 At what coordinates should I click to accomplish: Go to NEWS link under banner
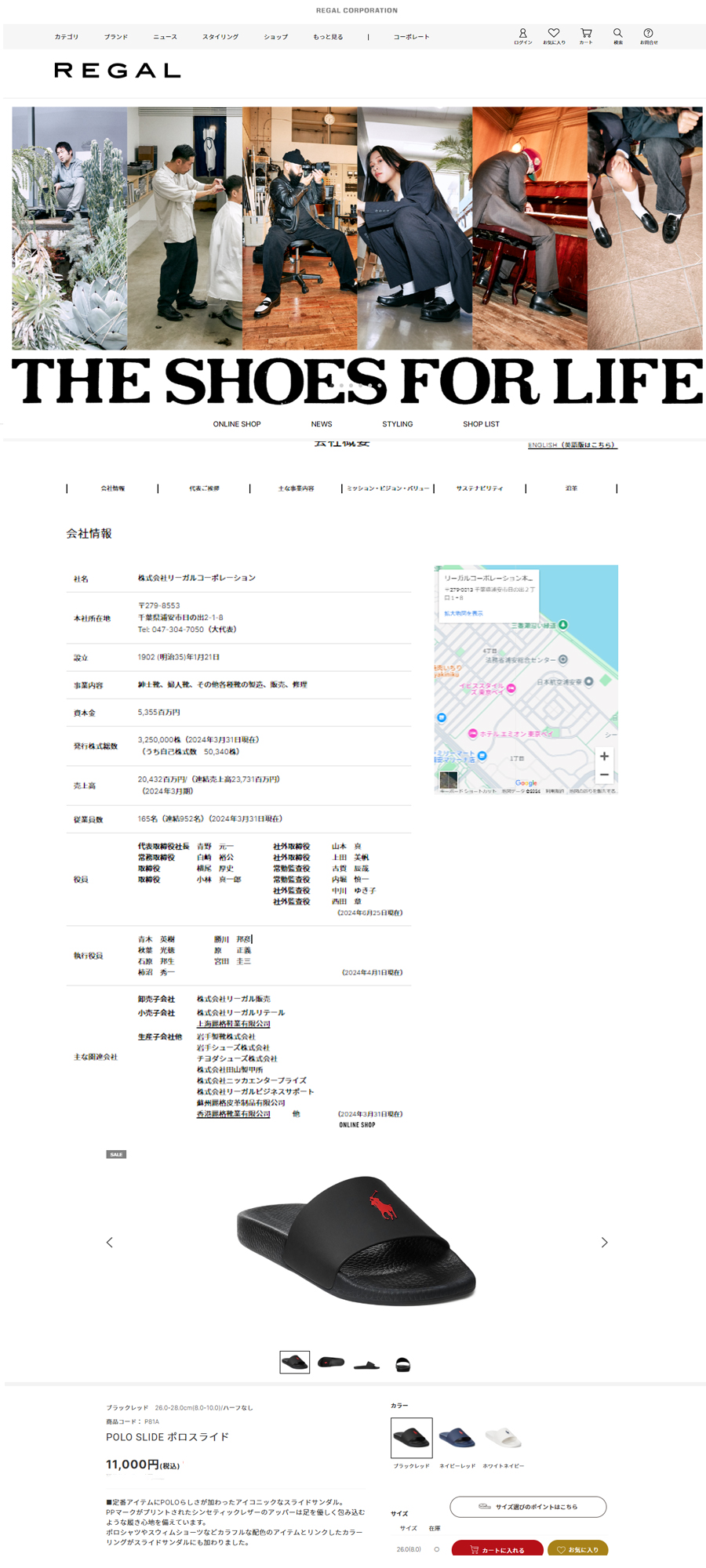coord(322,424)
